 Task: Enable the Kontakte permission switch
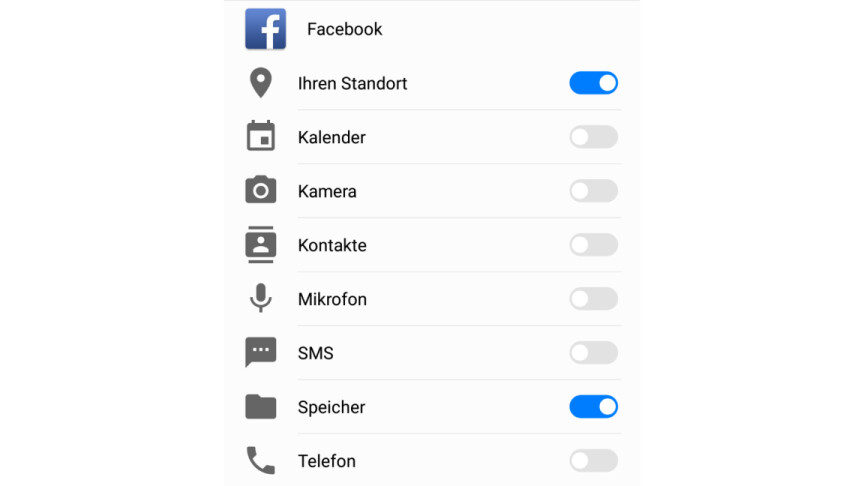593,245
